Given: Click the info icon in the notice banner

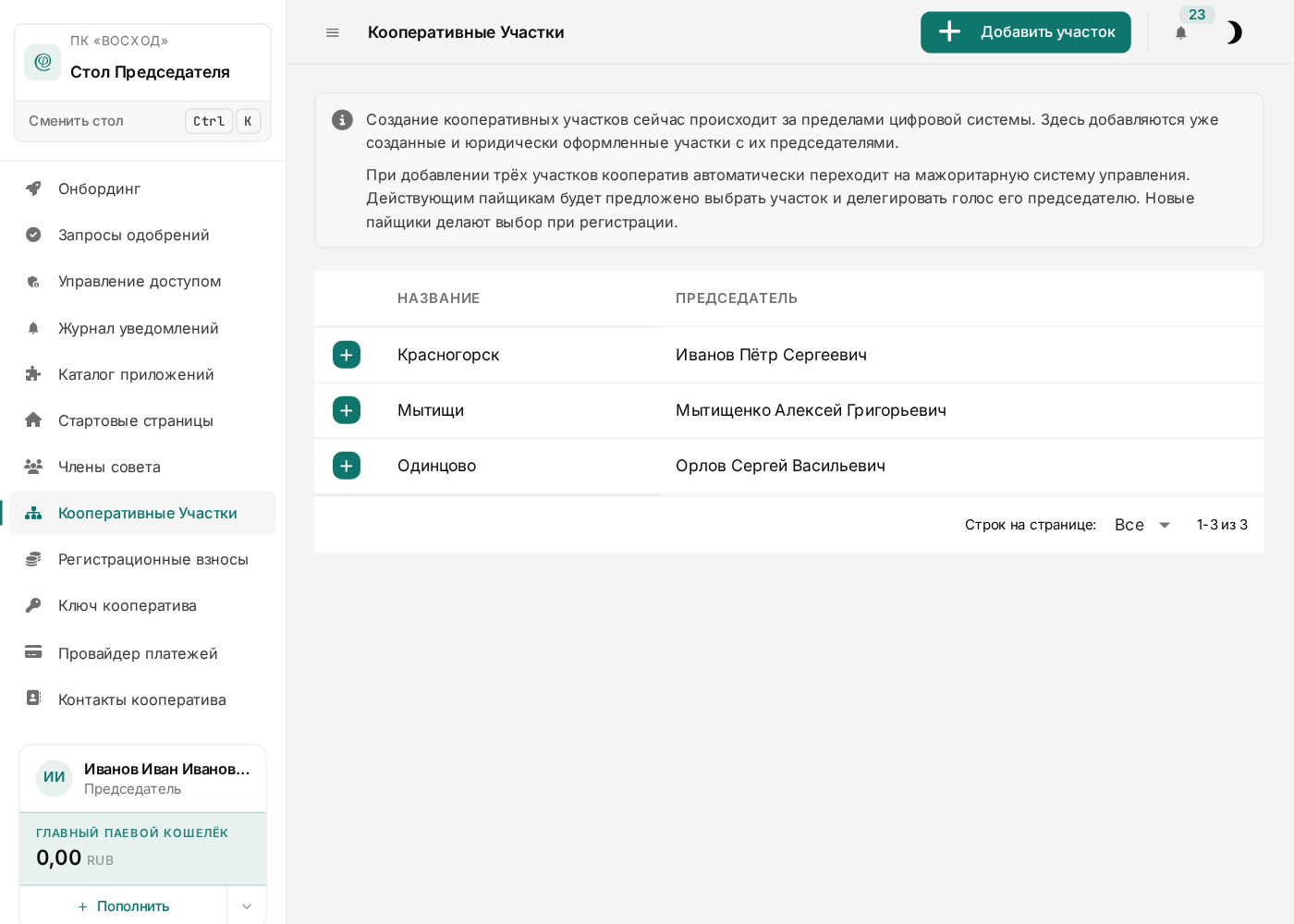Looking at the screenshot, I should 342,120.
